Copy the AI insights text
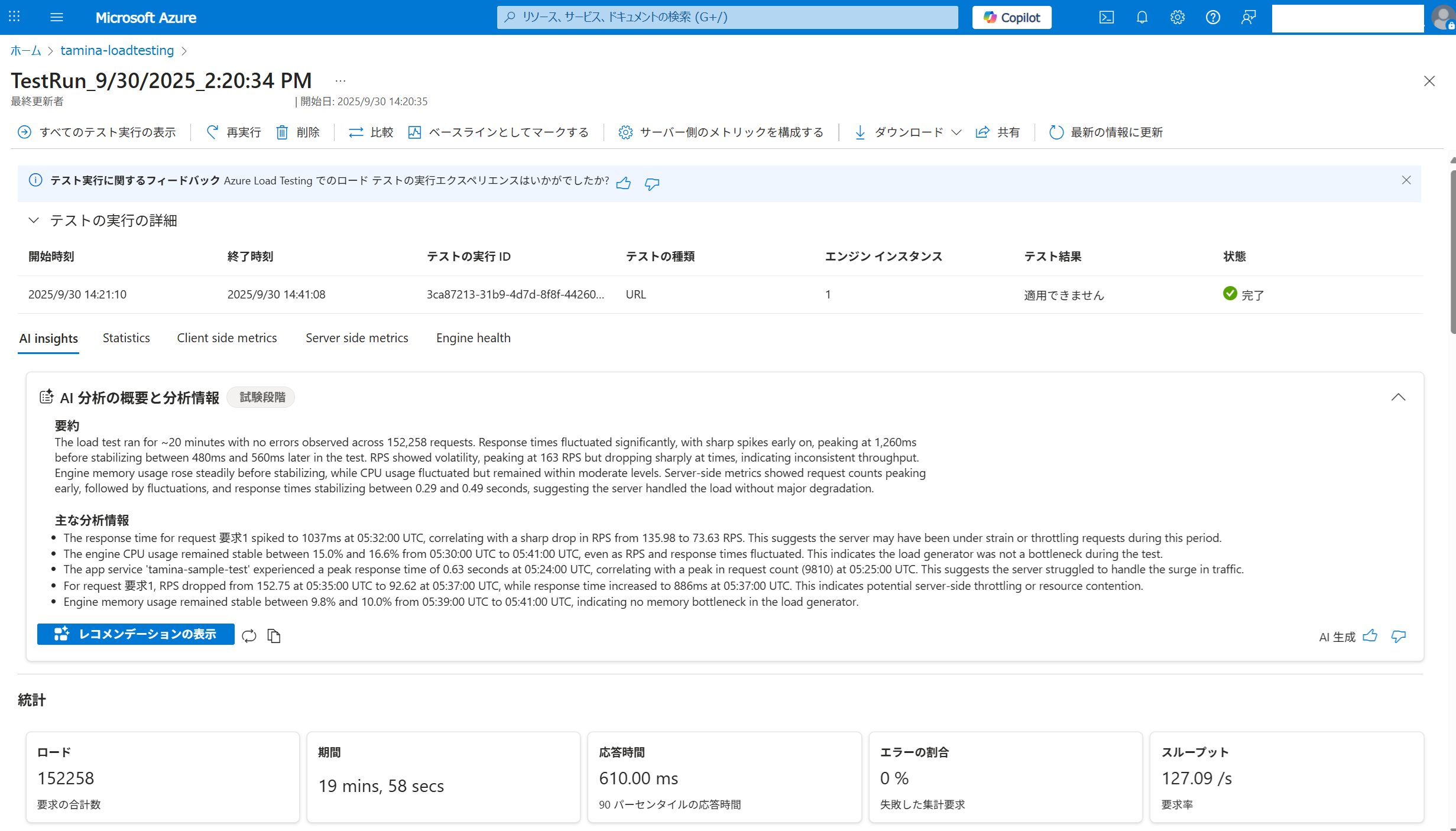This screenshot has height=831, width=1456. click(274, 636)
